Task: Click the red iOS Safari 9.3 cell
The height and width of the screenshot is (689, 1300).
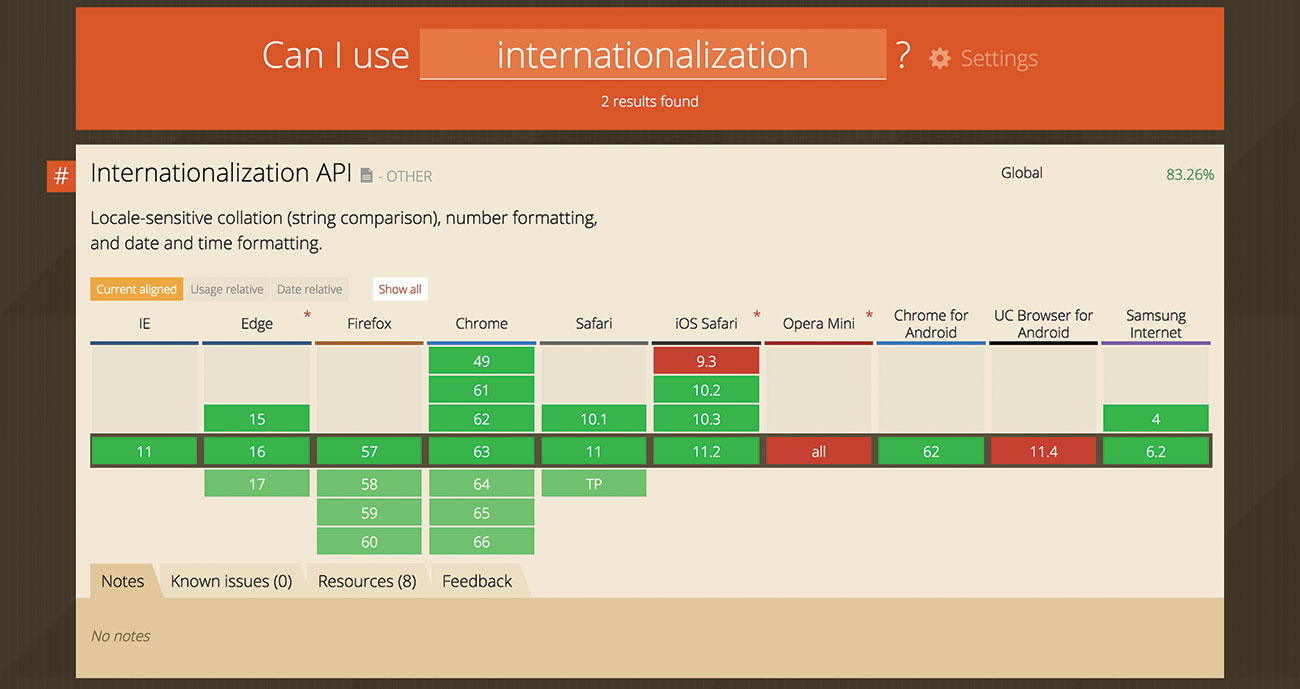Action: tap(706, 360)
